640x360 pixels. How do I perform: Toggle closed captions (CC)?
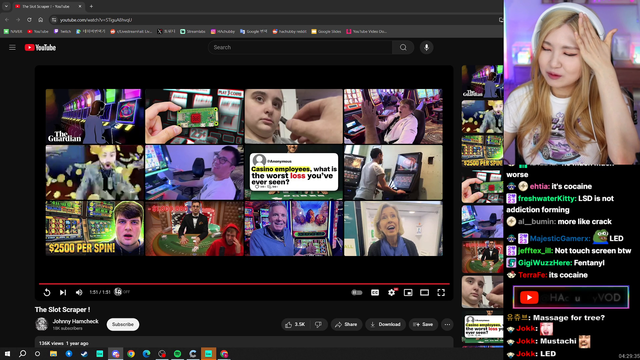point(375,292)
